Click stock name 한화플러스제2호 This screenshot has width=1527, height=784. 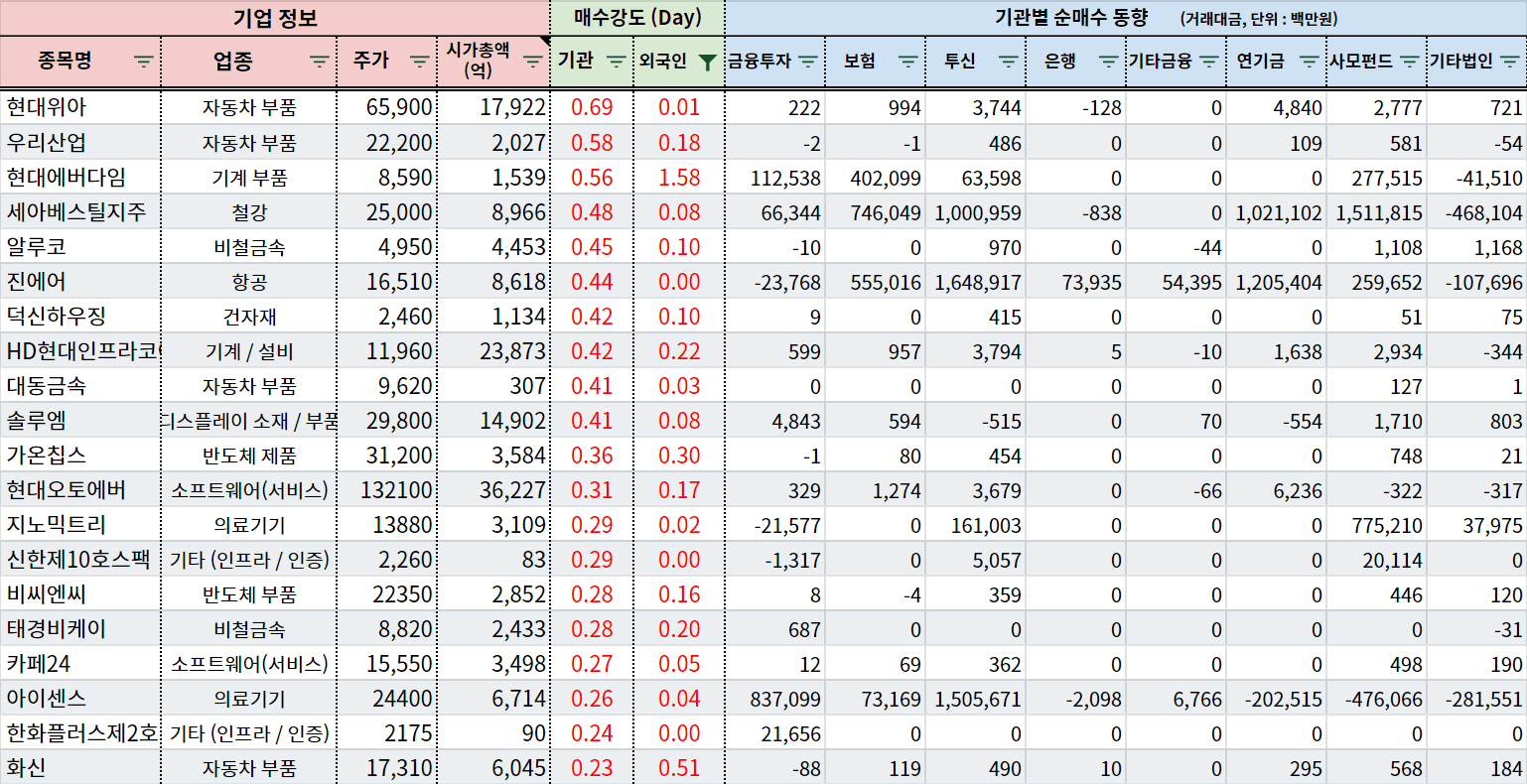[82, 732]
